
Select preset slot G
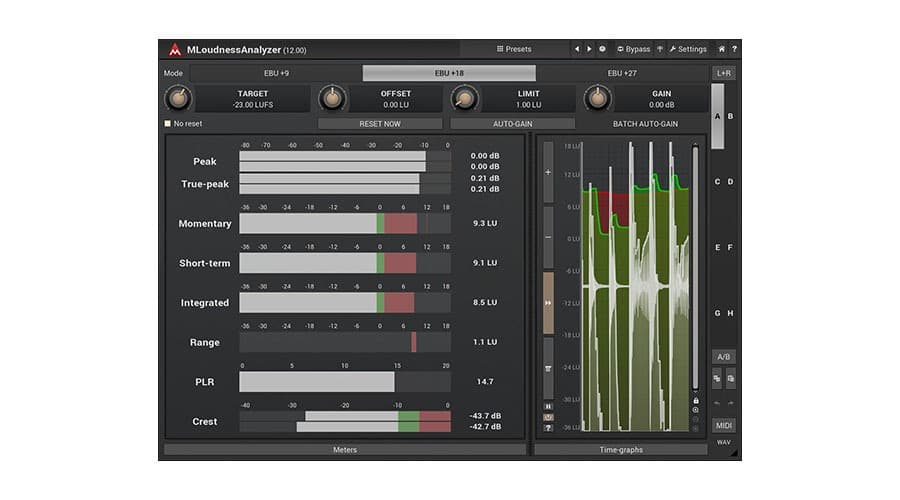tap(717, 313)
